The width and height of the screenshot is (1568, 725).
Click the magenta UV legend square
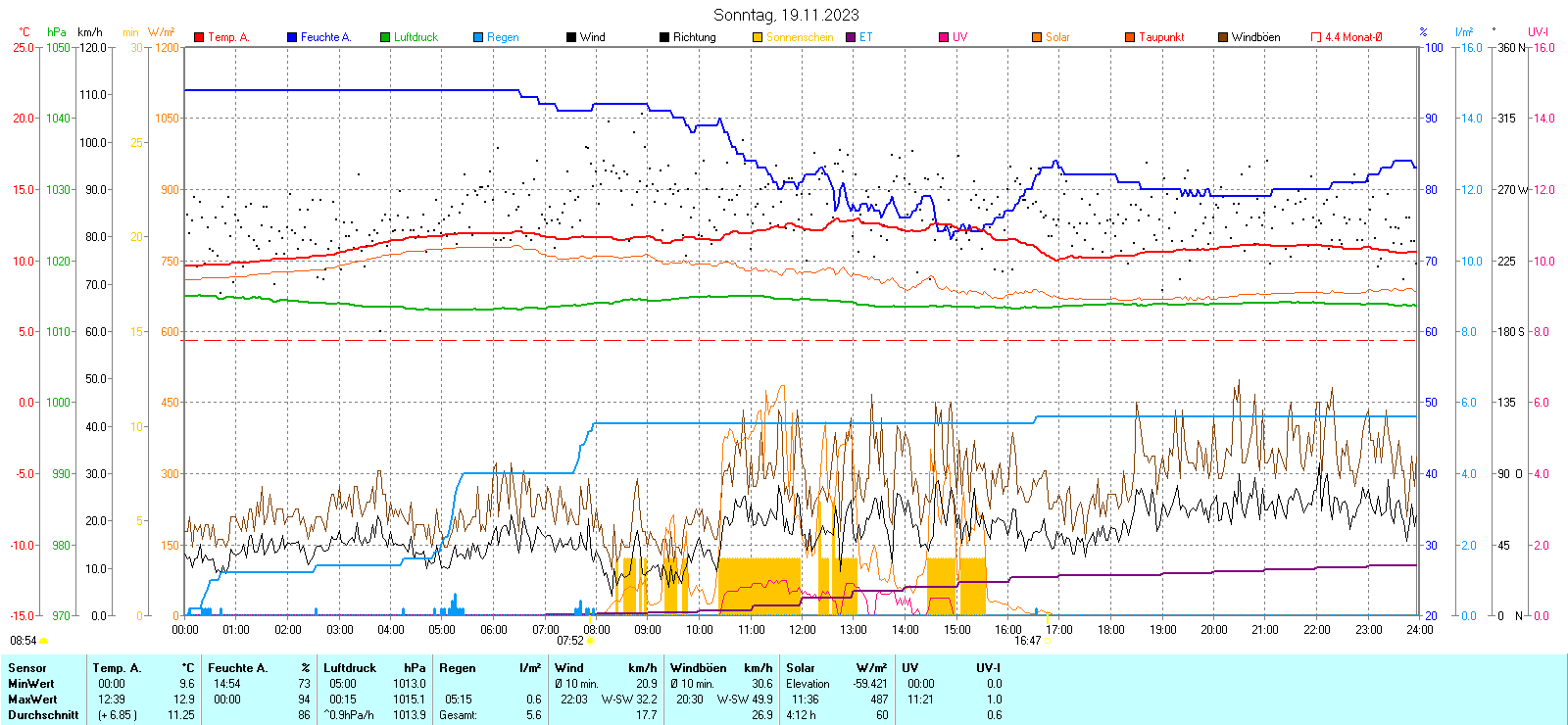coord(944,37)
